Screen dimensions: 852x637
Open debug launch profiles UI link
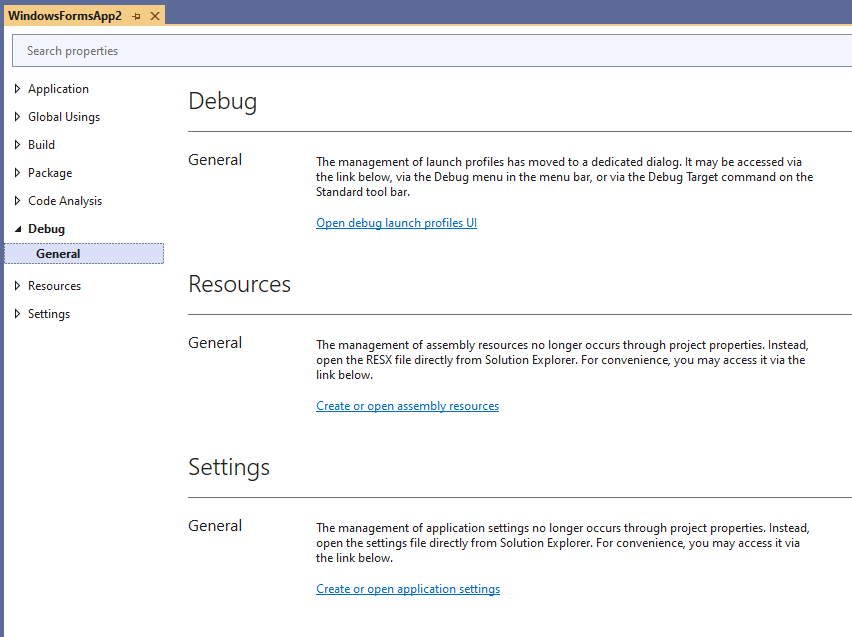coord(396,223)
